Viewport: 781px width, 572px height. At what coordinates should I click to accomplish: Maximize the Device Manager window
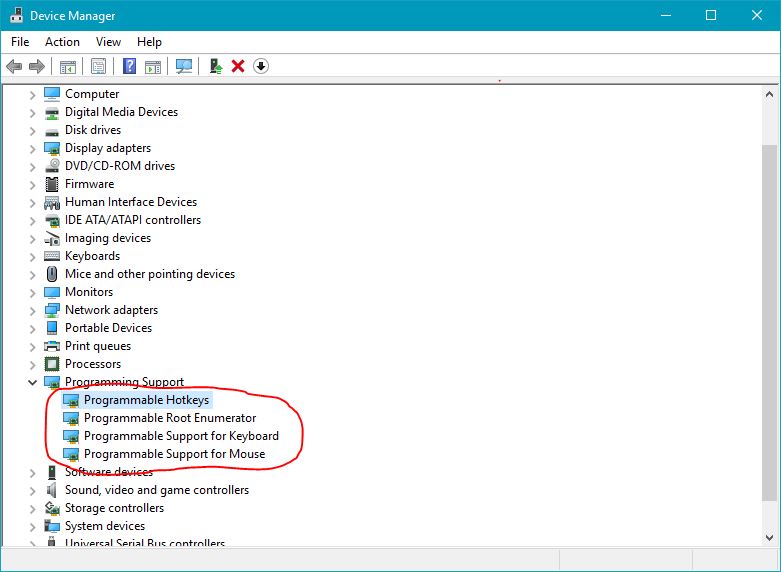pos(711,15)
